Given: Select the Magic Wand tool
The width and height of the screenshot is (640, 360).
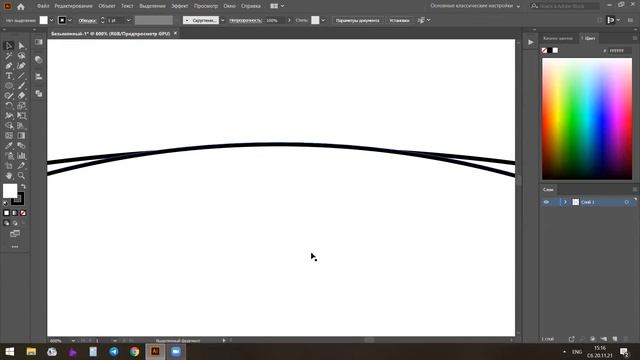Looking at the screenshot, I should (9, 56).
